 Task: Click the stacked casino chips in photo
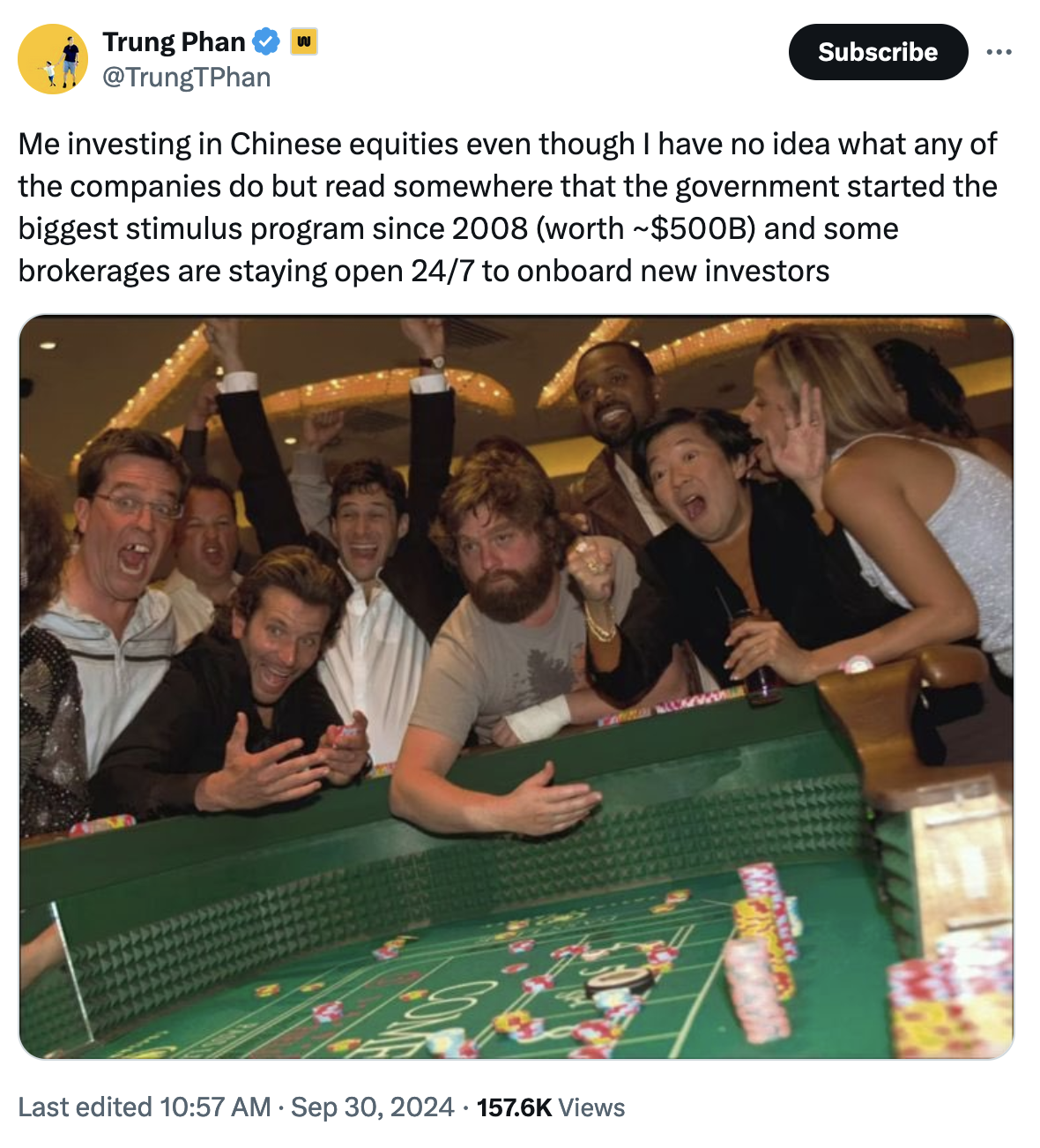[762, 952]
